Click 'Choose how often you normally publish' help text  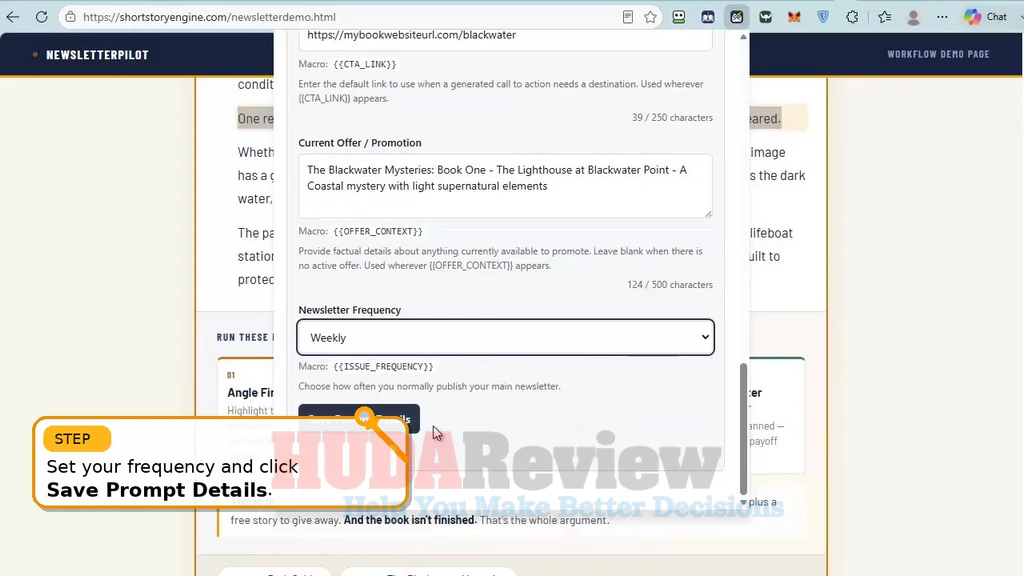coord(429,387)
